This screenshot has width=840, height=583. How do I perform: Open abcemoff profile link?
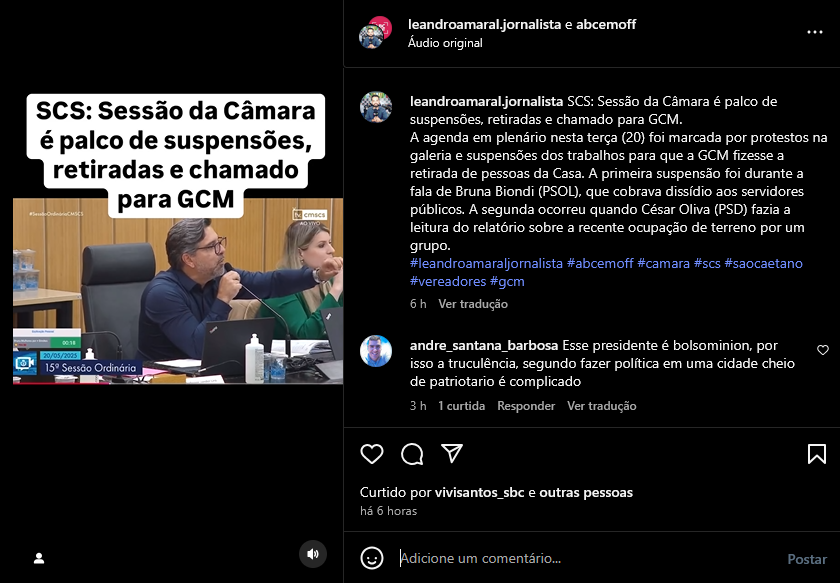click(x=606, y=24)
